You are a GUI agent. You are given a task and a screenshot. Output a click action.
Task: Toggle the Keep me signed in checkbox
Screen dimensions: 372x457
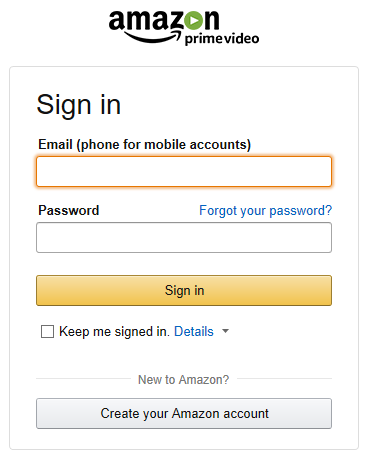(47, 332)
